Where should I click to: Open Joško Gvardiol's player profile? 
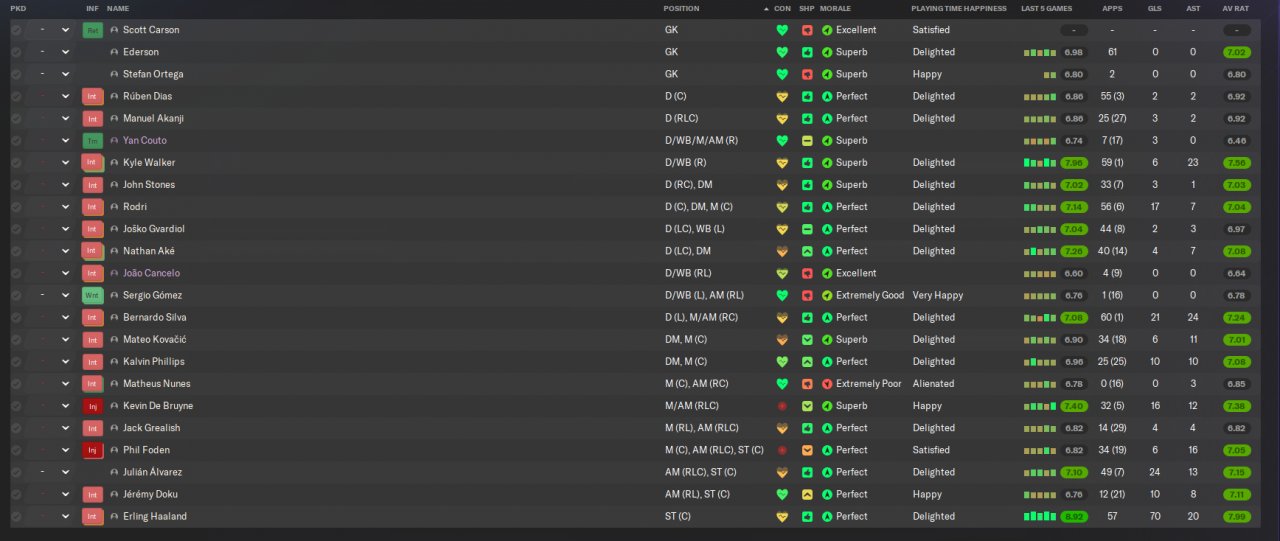154,229
